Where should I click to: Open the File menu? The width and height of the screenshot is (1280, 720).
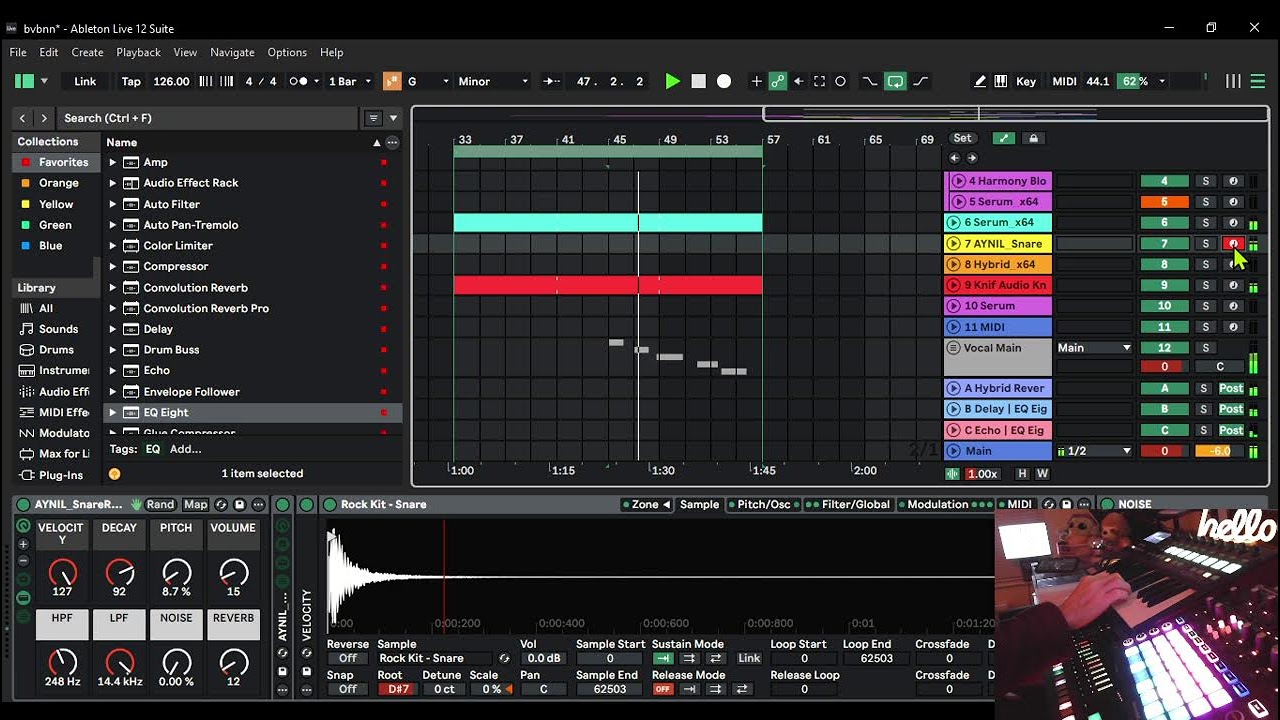[18, 52]
